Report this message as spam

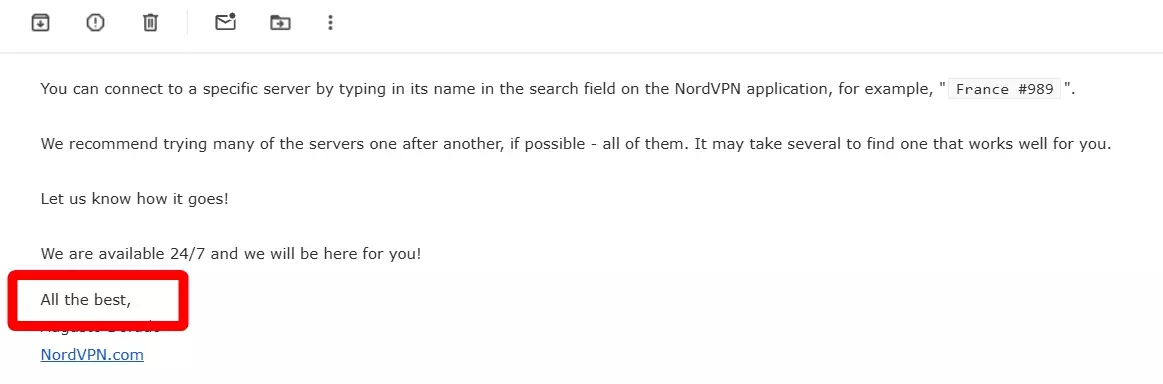[x=96, y=23]
